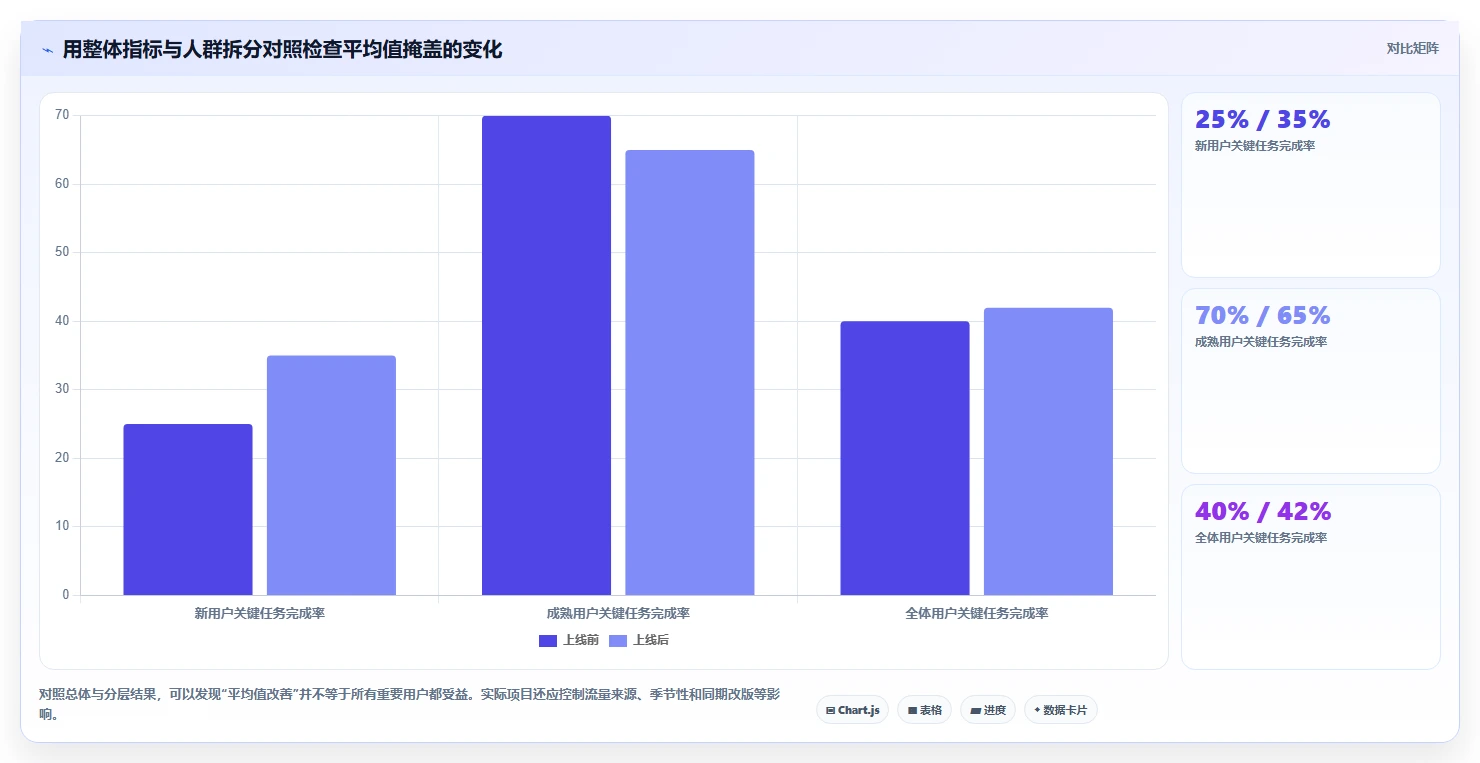1480x763 pixels.
Task: Toggle the 上线前 legend color box
Action: 548,640
